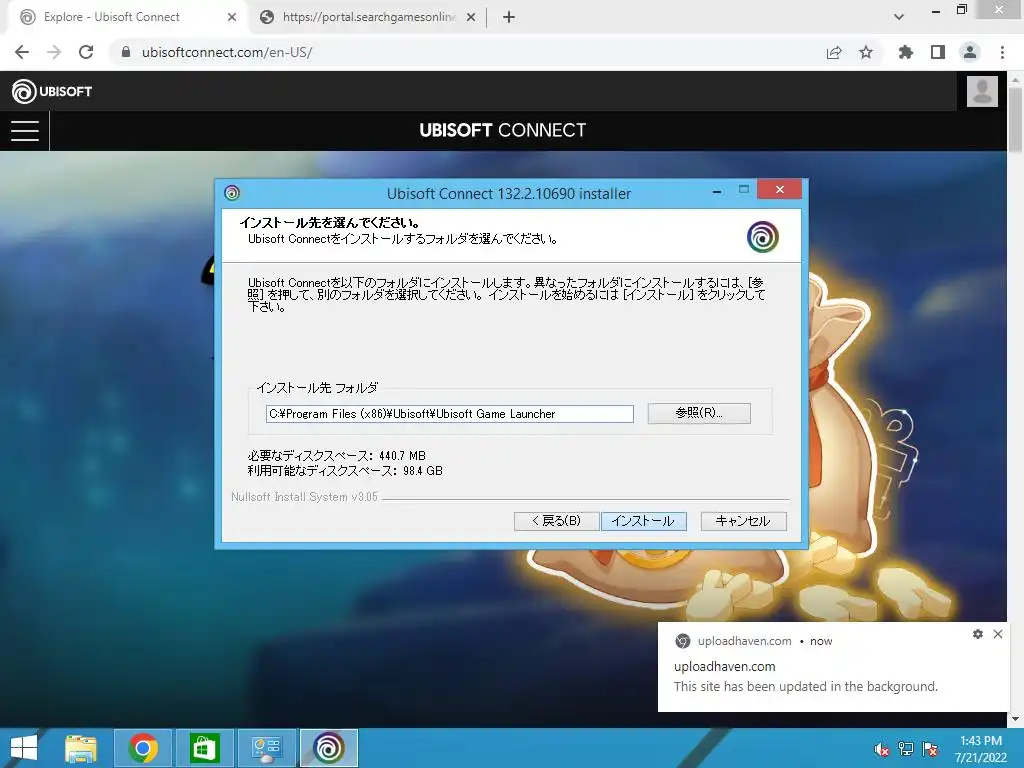
Task: Click the site lock icon in address bar
Action: 126,52
